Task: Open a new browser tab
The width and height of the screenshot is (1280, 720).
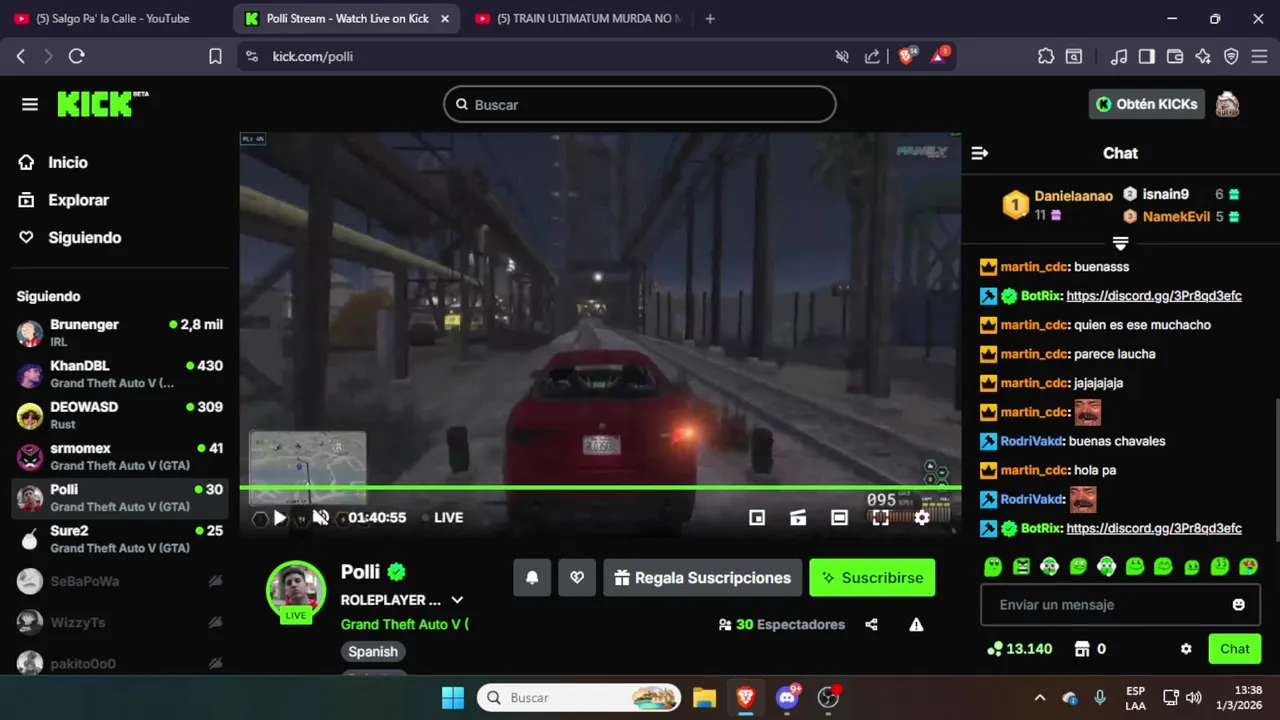Action: [x=710, y=18]
